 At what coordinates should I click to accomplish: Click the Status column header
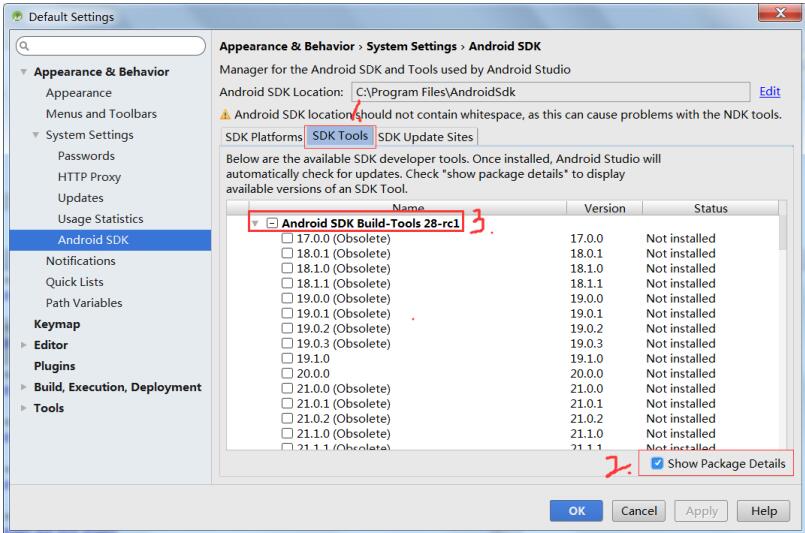click(x=711, y=208)
